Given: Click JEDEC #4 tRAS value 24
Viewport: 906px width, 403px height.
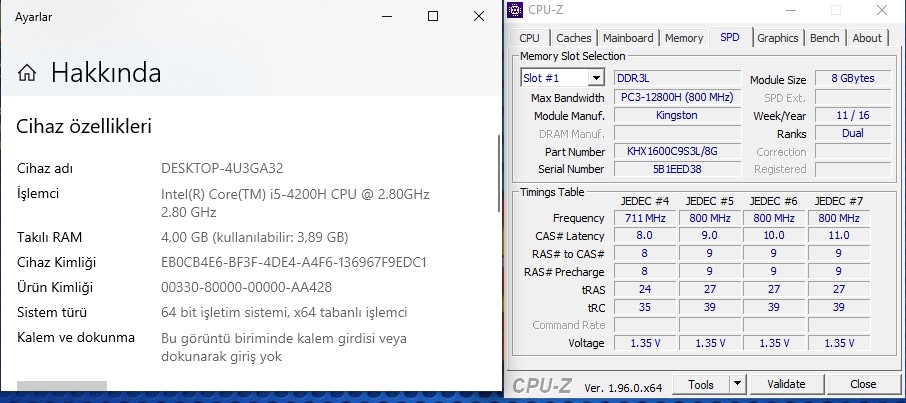Looking at the screenshot, I should pyautogui.click(x=645, y=289).
